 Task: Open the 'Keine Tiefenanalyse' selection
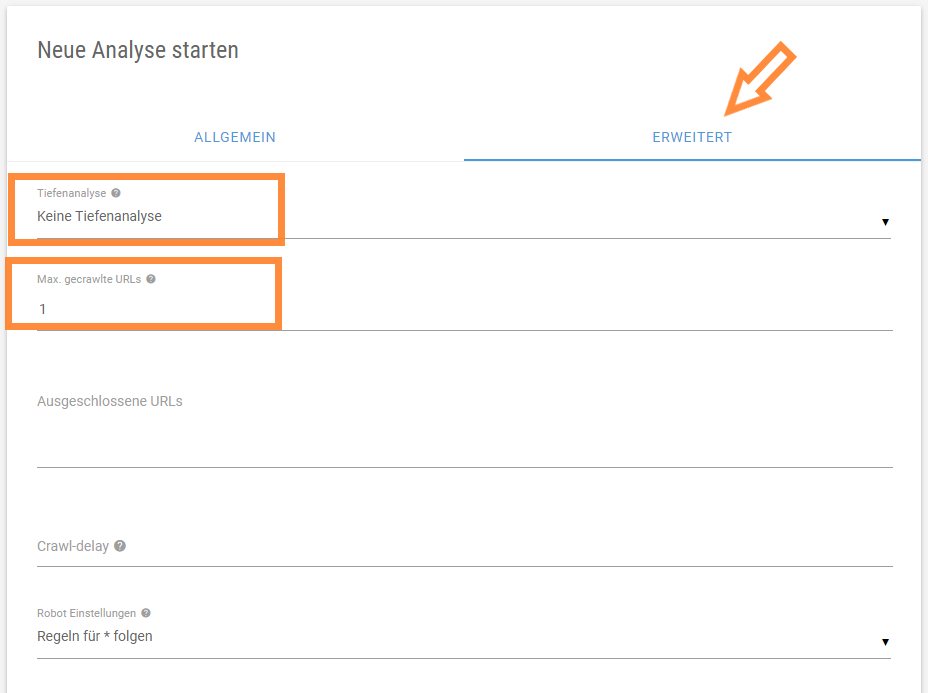463,217
